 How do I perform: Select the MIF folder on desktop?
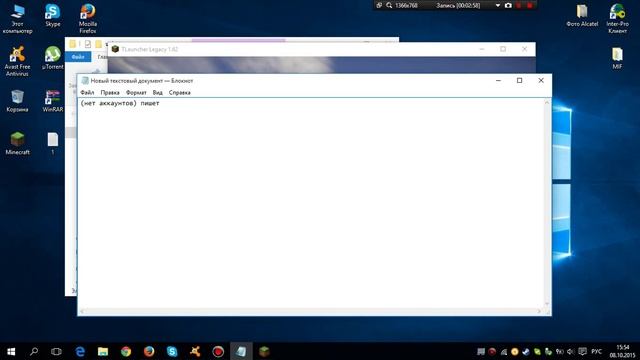[x=617, y=58]
